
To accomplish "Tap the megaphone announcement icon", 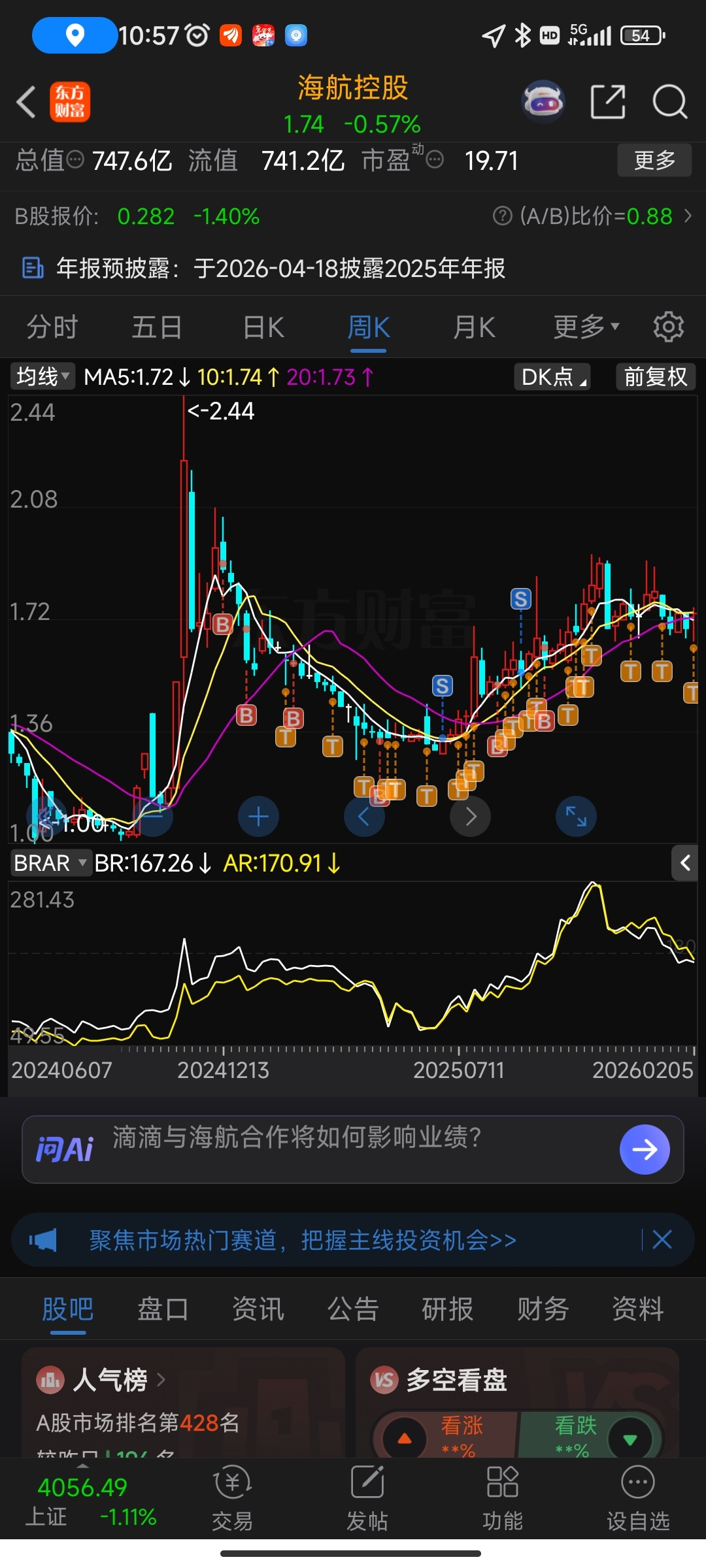I will point(43,1239).
